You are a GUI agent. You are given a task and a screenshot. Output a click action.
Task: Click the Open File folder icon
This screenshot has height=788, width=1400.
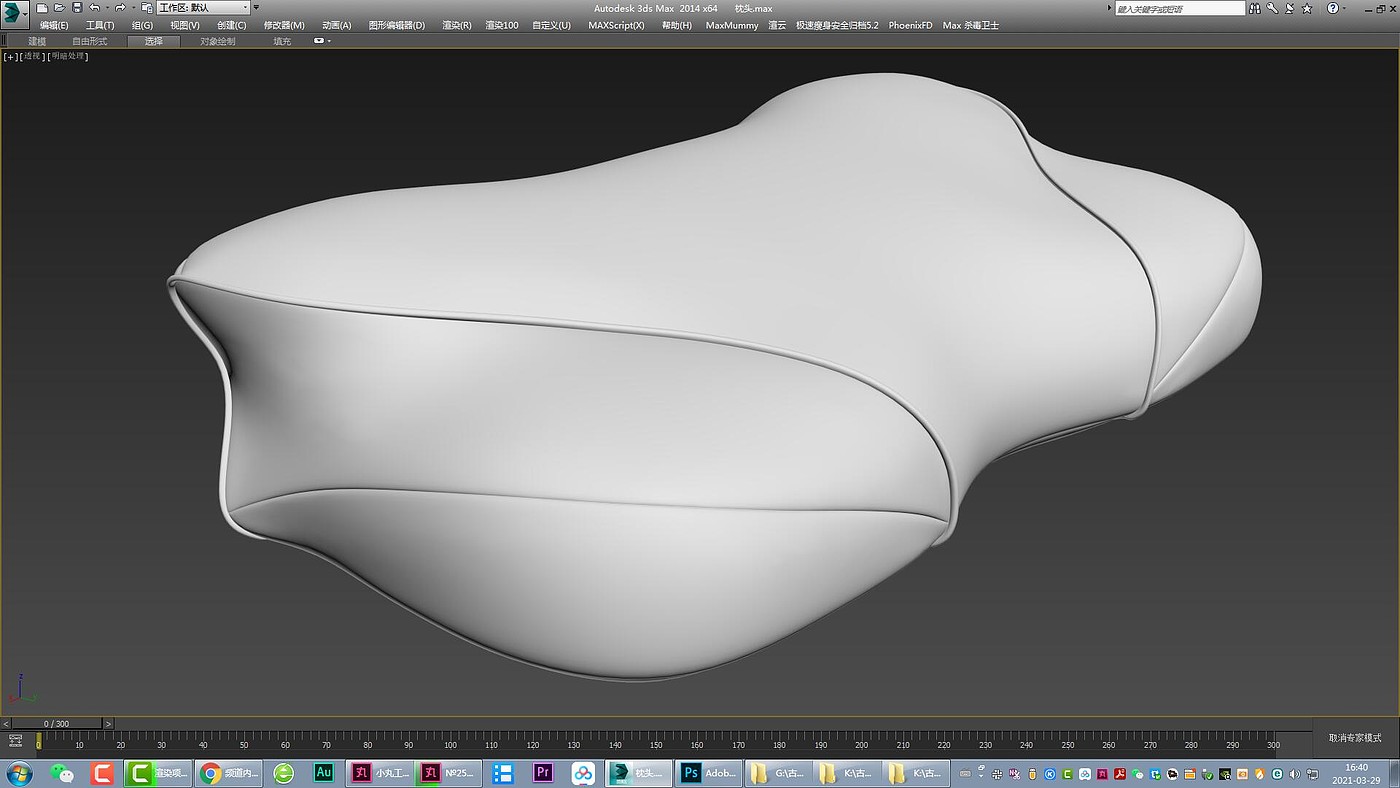(x=59, y=8)
